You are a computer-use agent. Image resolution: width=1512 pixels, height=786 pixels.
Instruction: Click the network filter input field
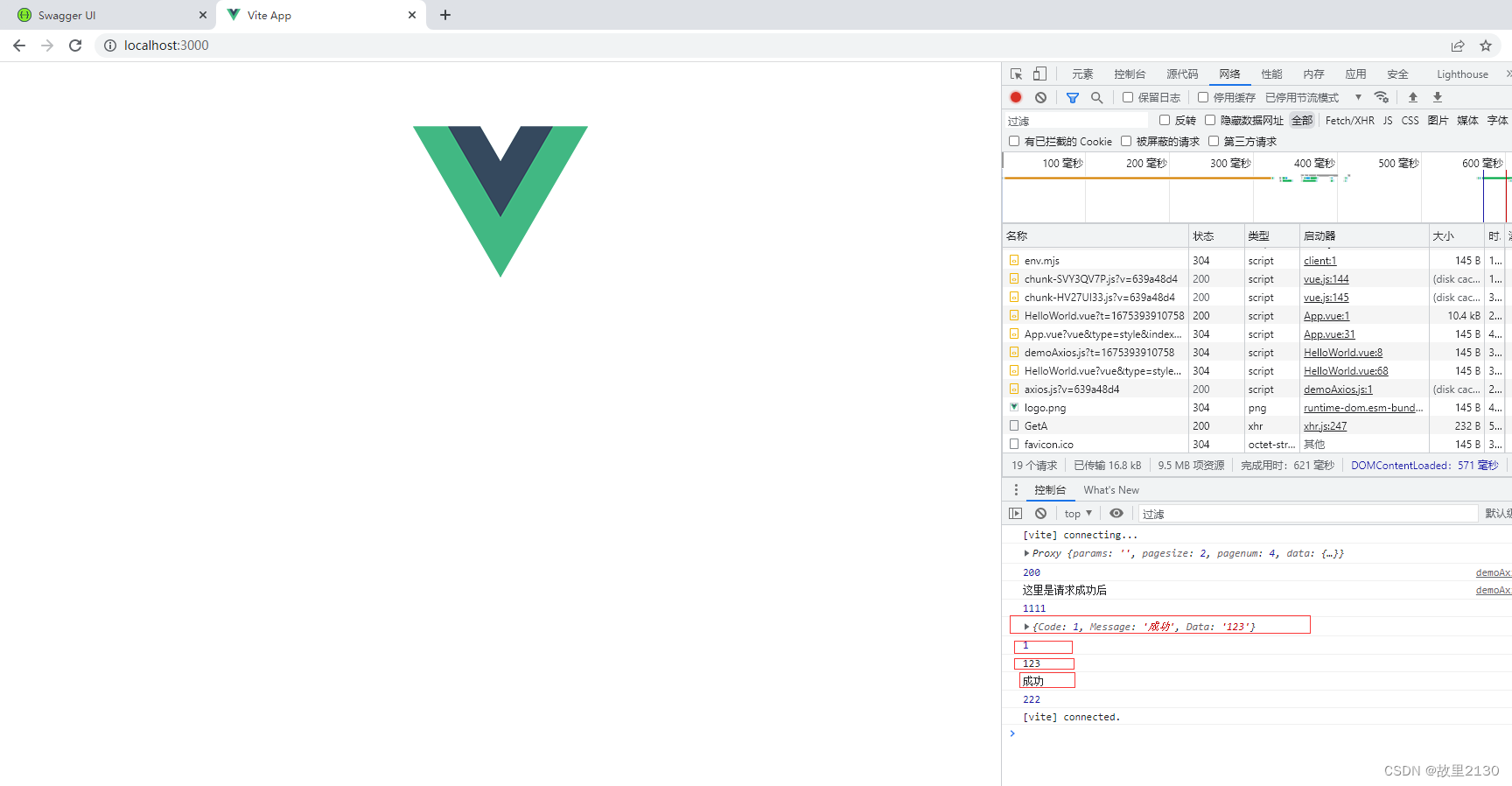click(1076, 121)
